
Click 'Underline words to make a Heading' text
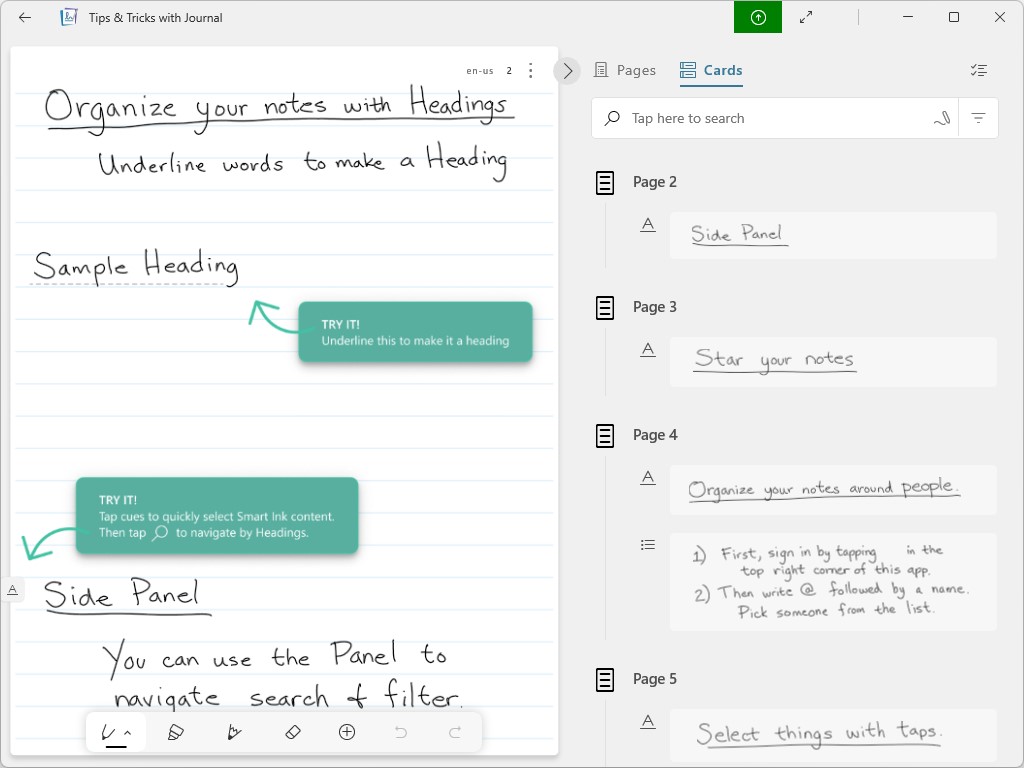click(x=303, y=161)
